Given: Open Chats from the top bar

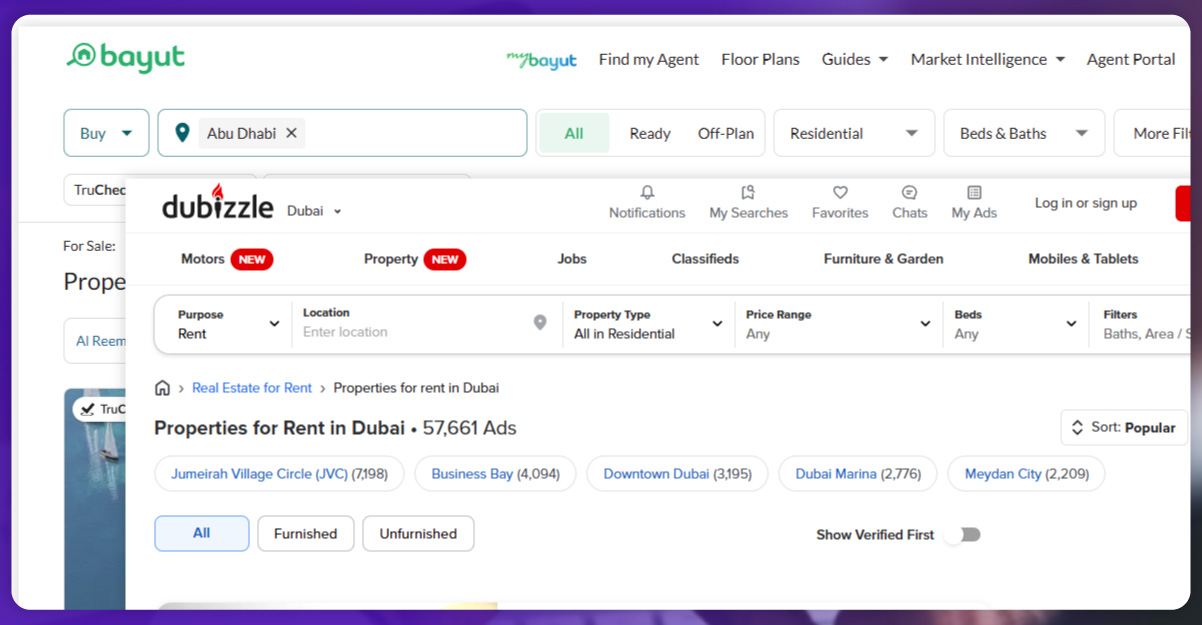Looking at the screenshot, I should [909, 203].
